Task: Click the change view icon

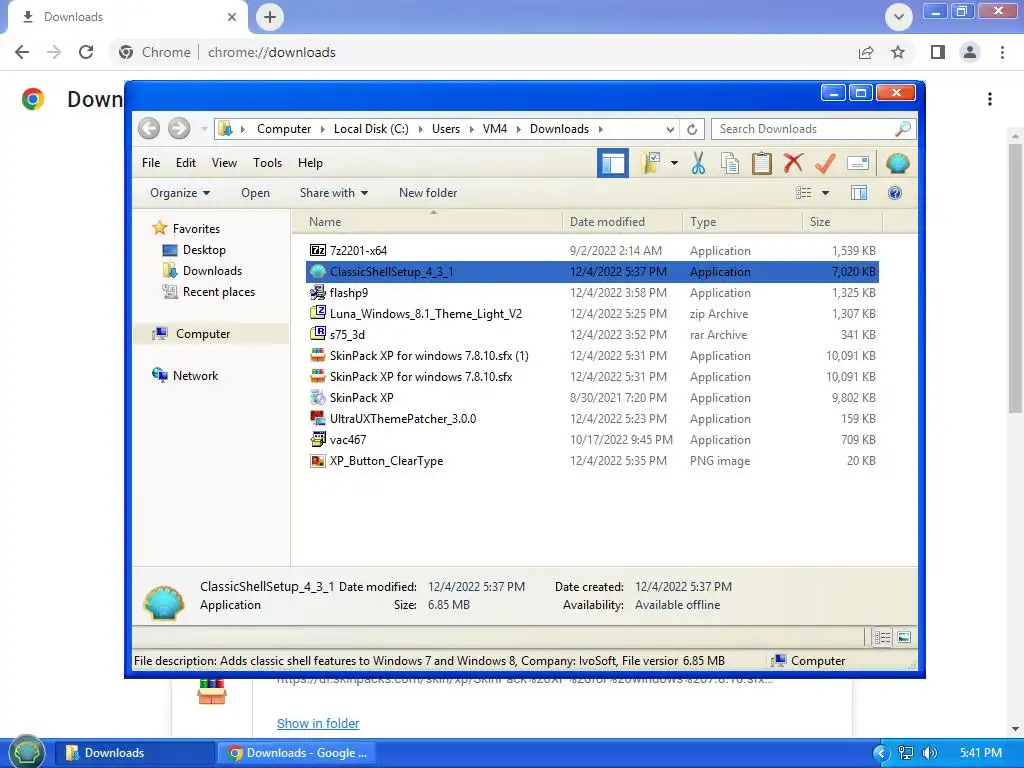Action: 803,193
